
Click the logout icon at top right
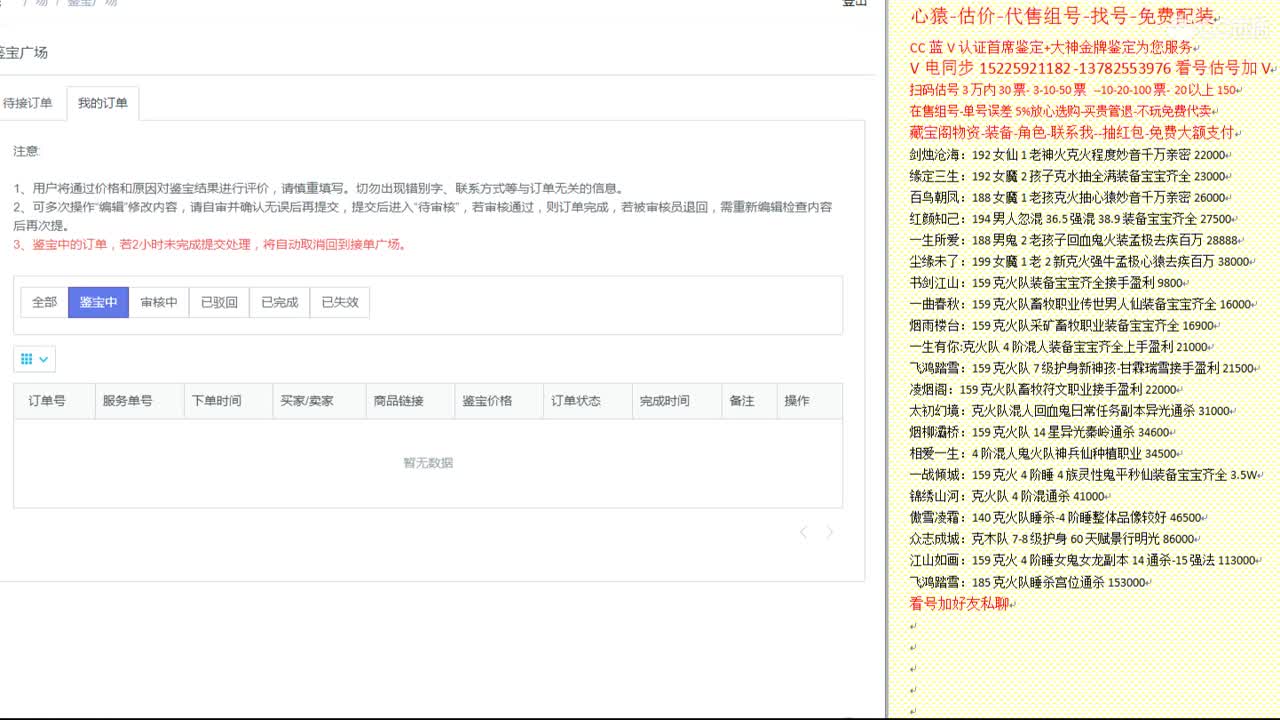point(854,4)
